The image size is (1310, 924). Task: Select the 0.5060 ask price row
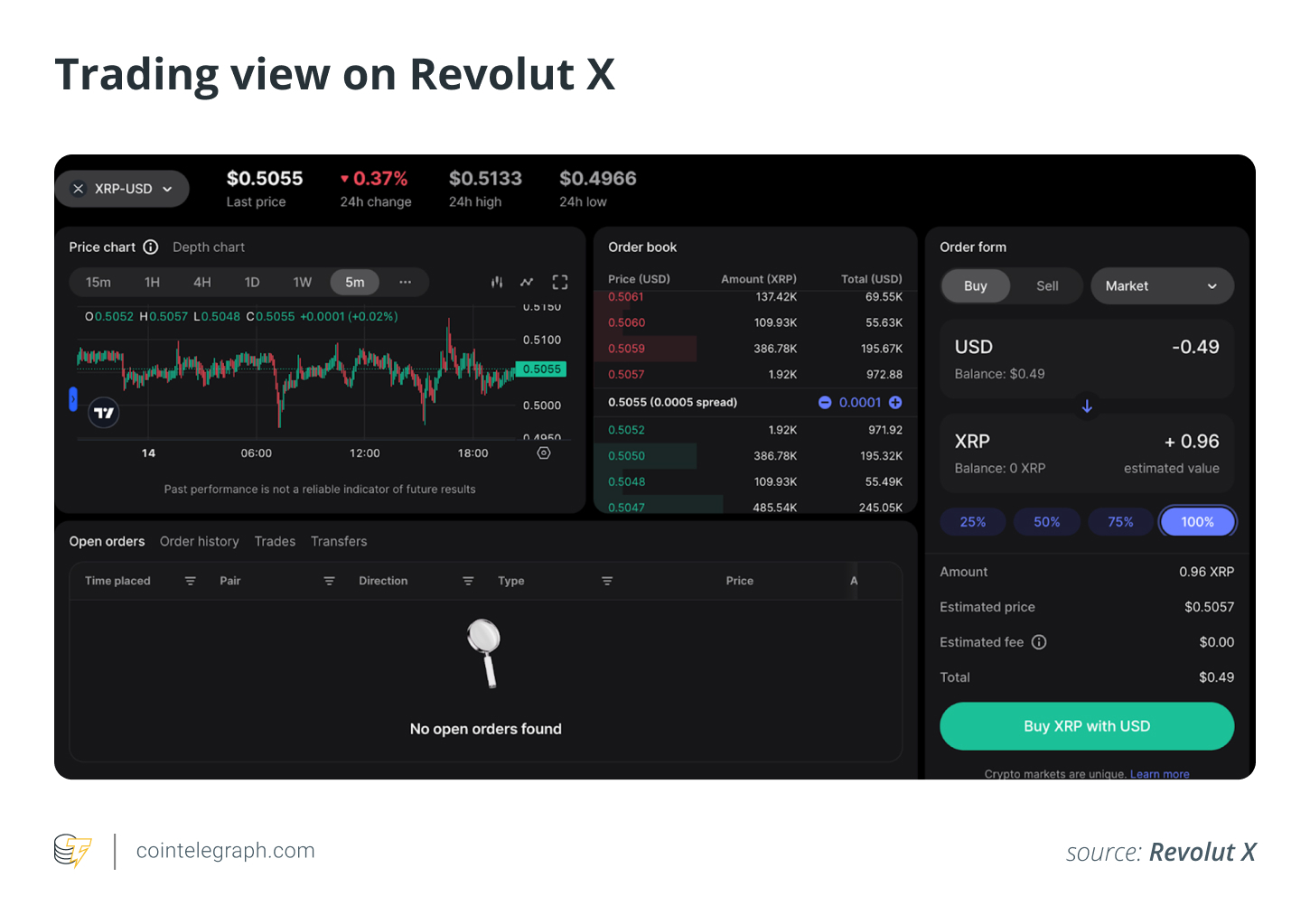(x=755, y=322)
